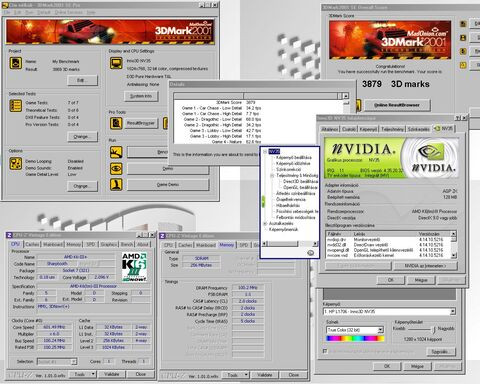Click the flyout tree horizontal scrollbar right arrow
The height and width of the screenshot is (384, 480).
tap(315, 244)
